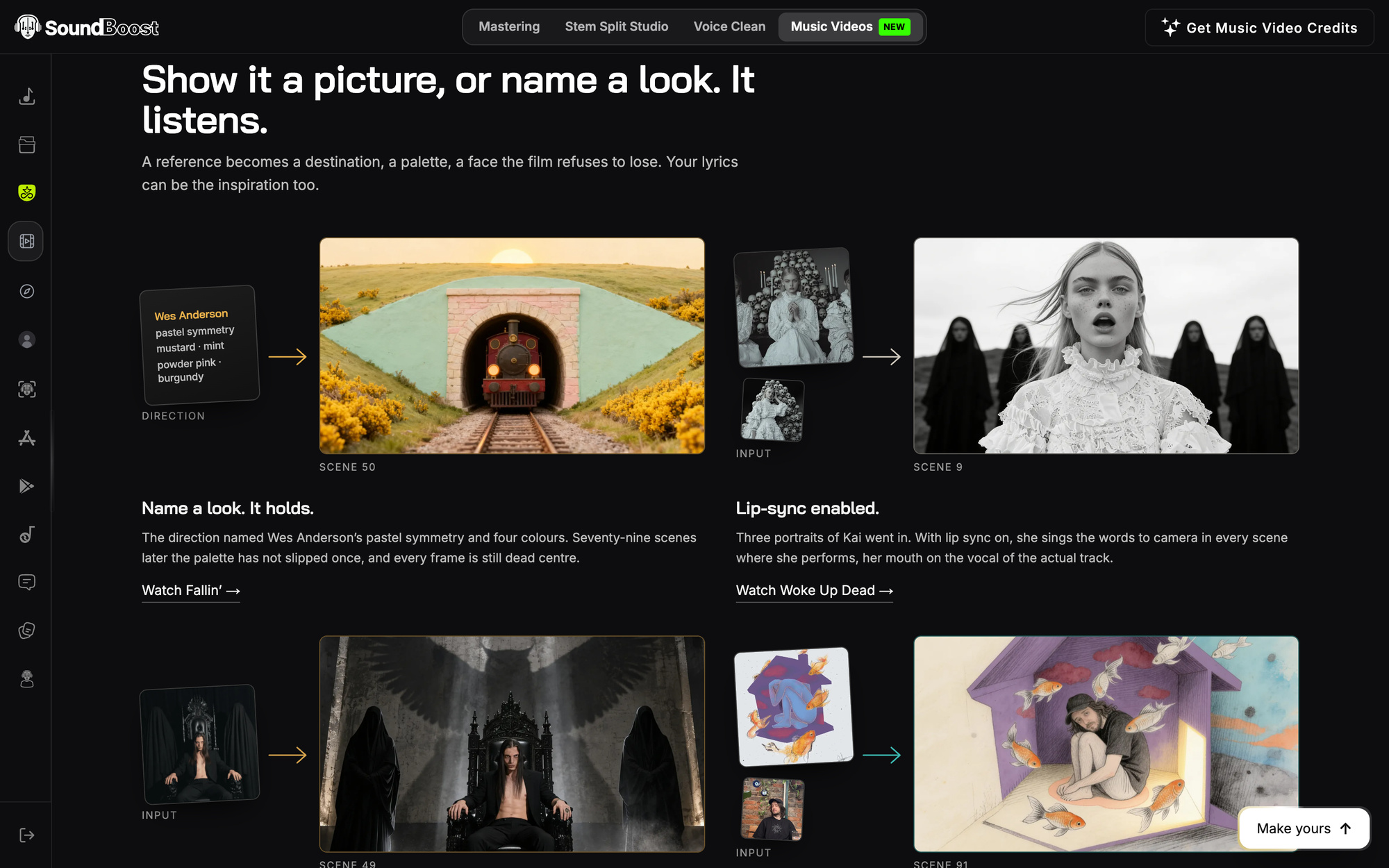Click the Google Play icon in sidebar
This screenshot has height=868, width=1389.
click(x=26, y=486)
